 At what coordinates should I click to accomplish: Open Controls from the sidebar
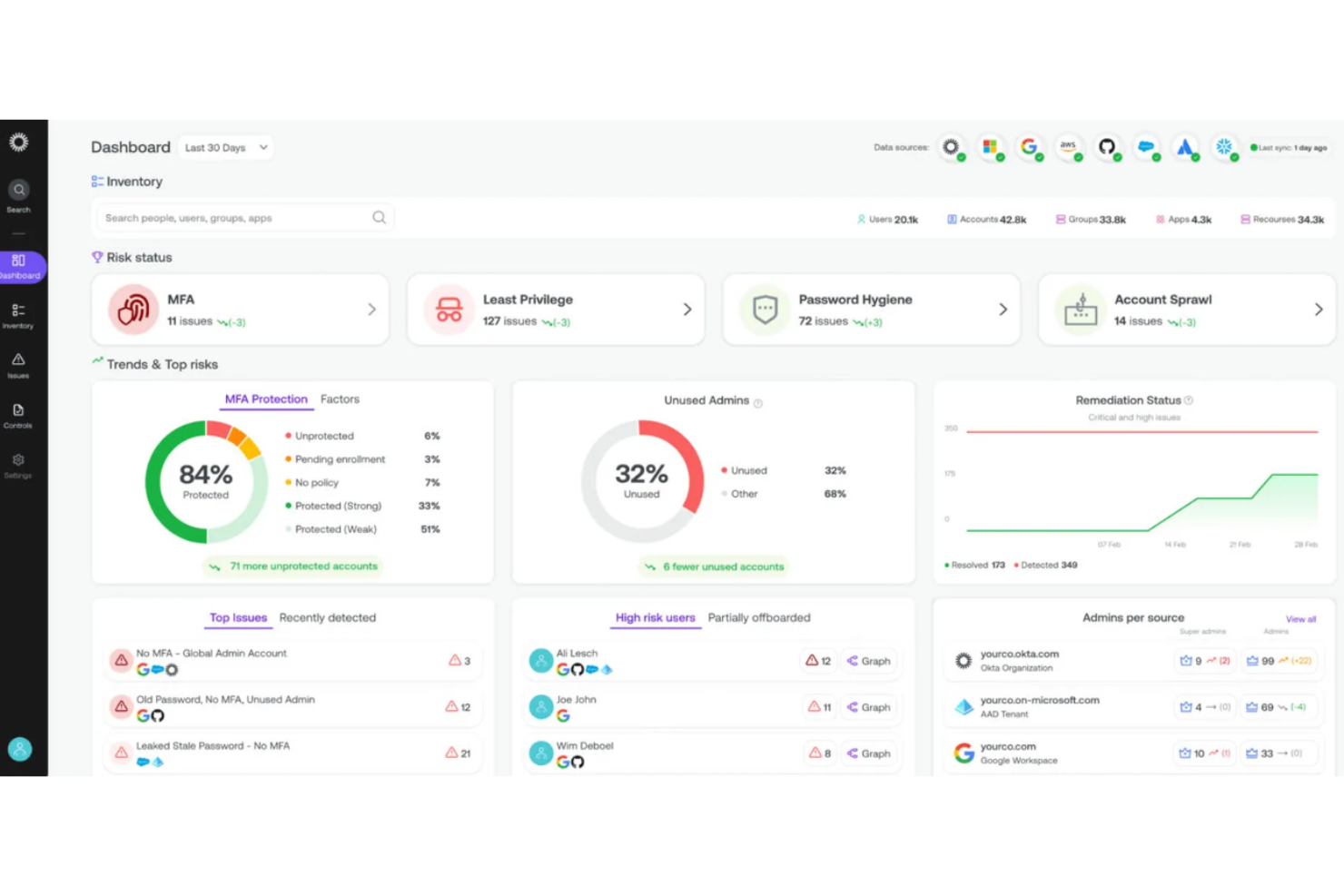click(x=18, y=416)
